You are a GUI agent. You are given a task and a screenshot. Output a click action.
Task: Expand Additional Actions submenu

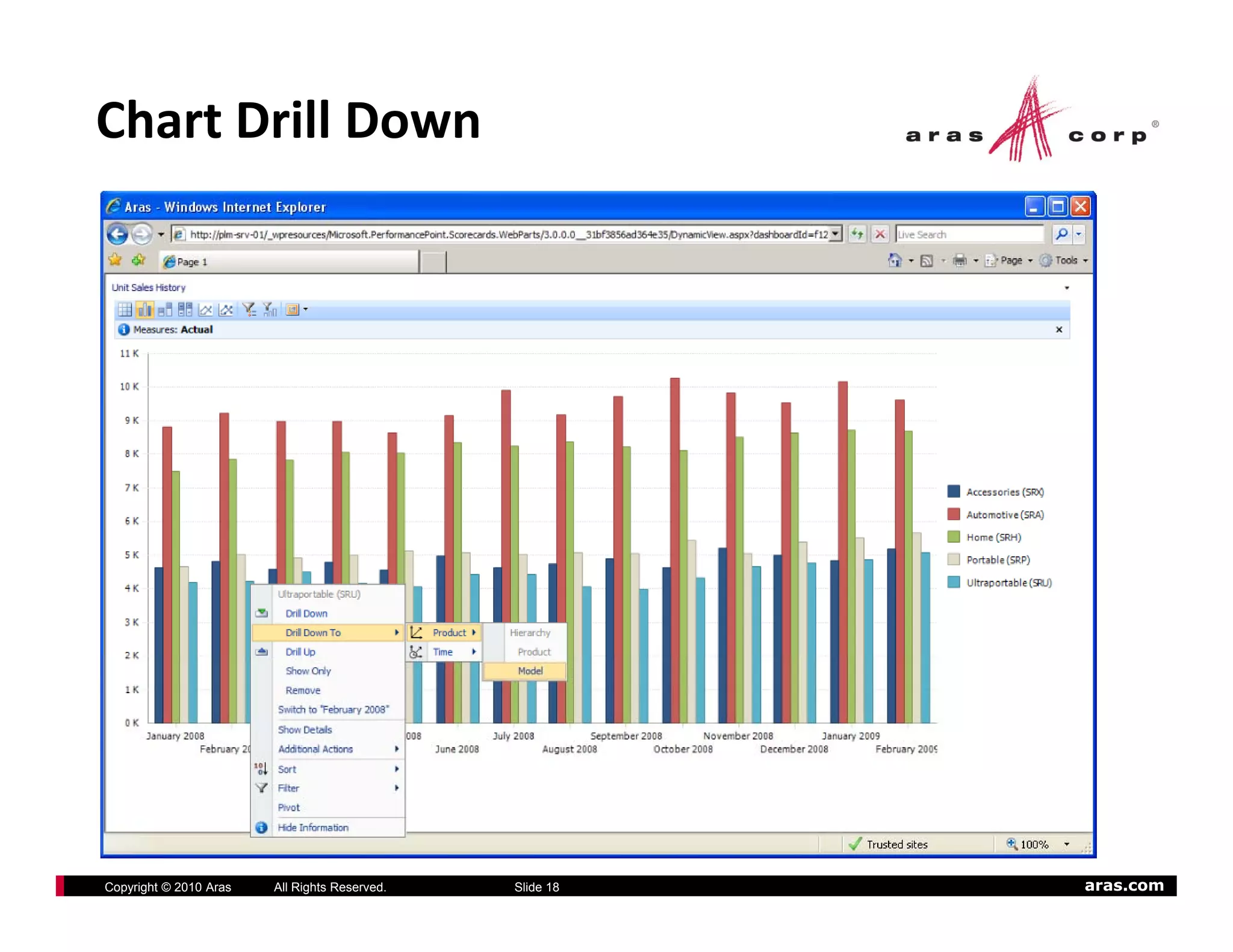(x=328, y=749)
